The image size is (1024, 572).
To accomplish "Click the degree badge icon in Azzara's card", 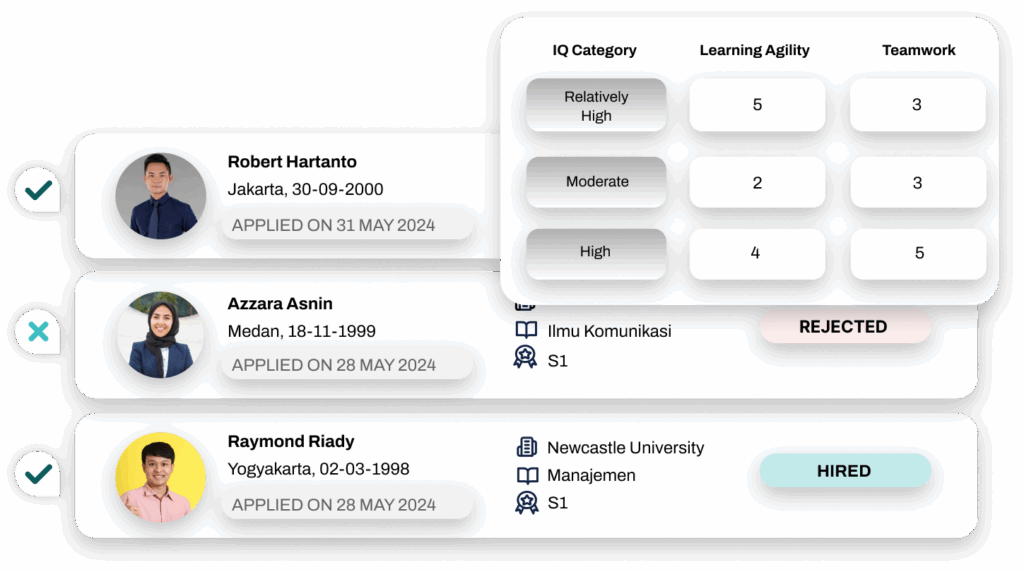I will [526, 358].
